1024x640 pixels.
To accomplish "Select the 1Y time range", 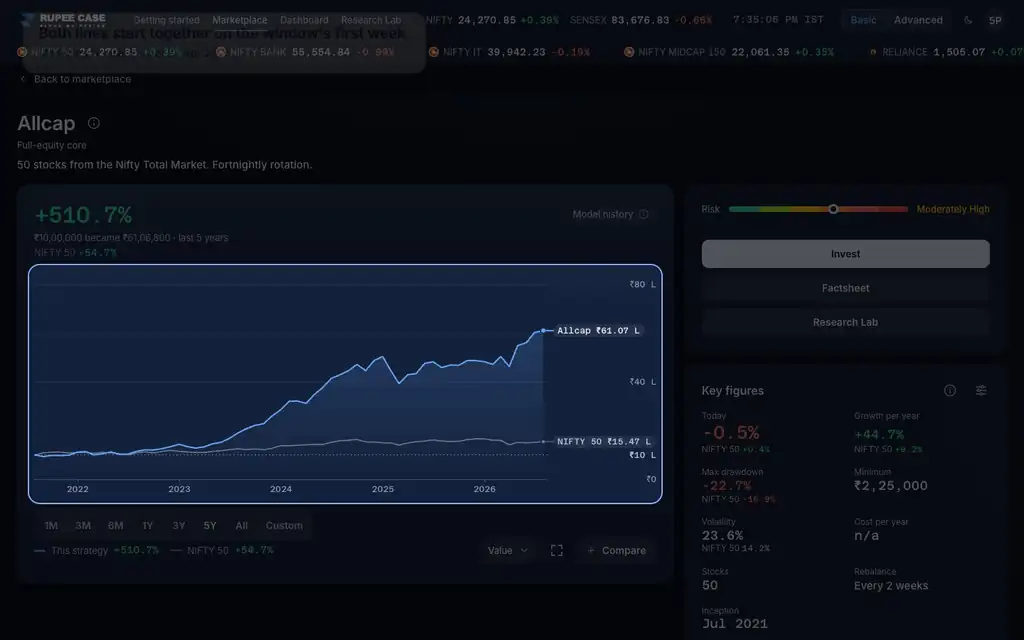I will point(148,526).
